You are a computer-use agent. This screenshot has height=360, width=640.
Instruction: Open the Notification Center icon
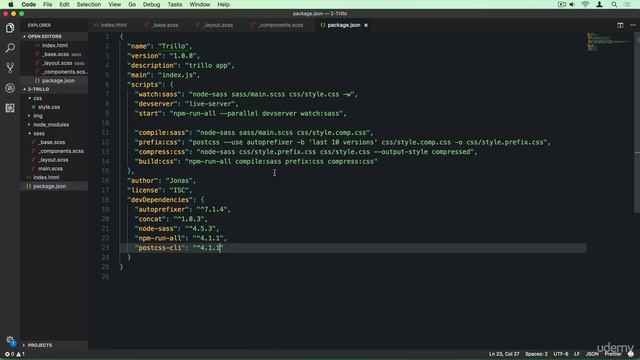tap(627, 4)
